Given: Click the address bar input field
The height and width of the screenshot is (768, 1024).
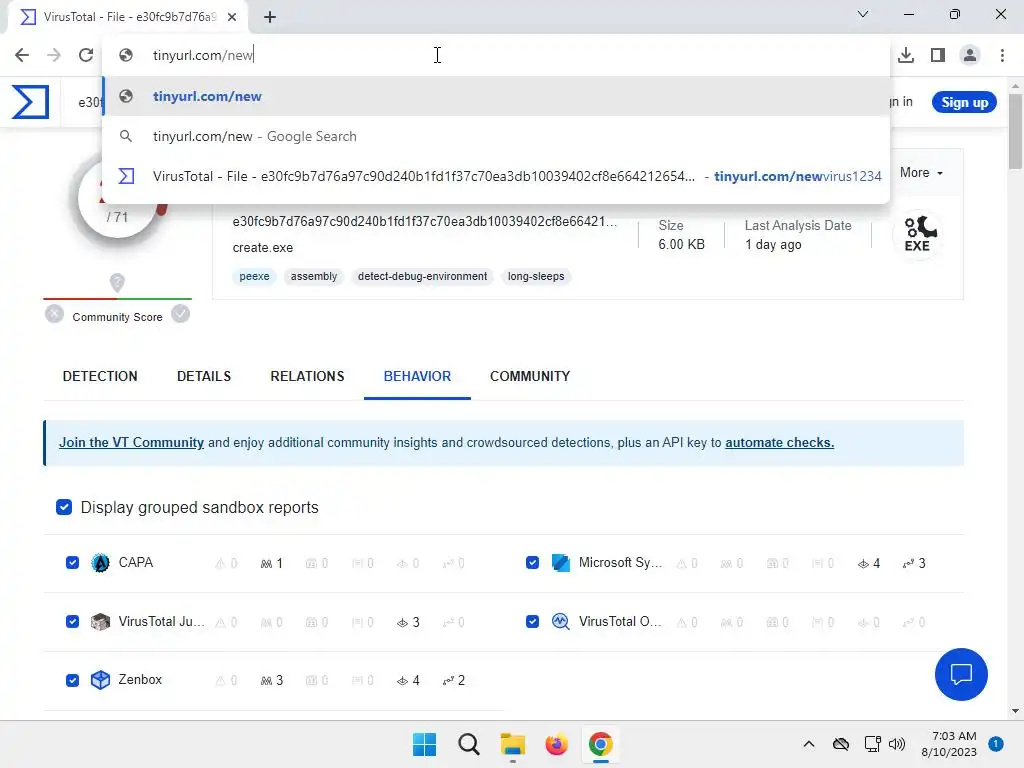Looking at the screenshot, I should (496, 55).
